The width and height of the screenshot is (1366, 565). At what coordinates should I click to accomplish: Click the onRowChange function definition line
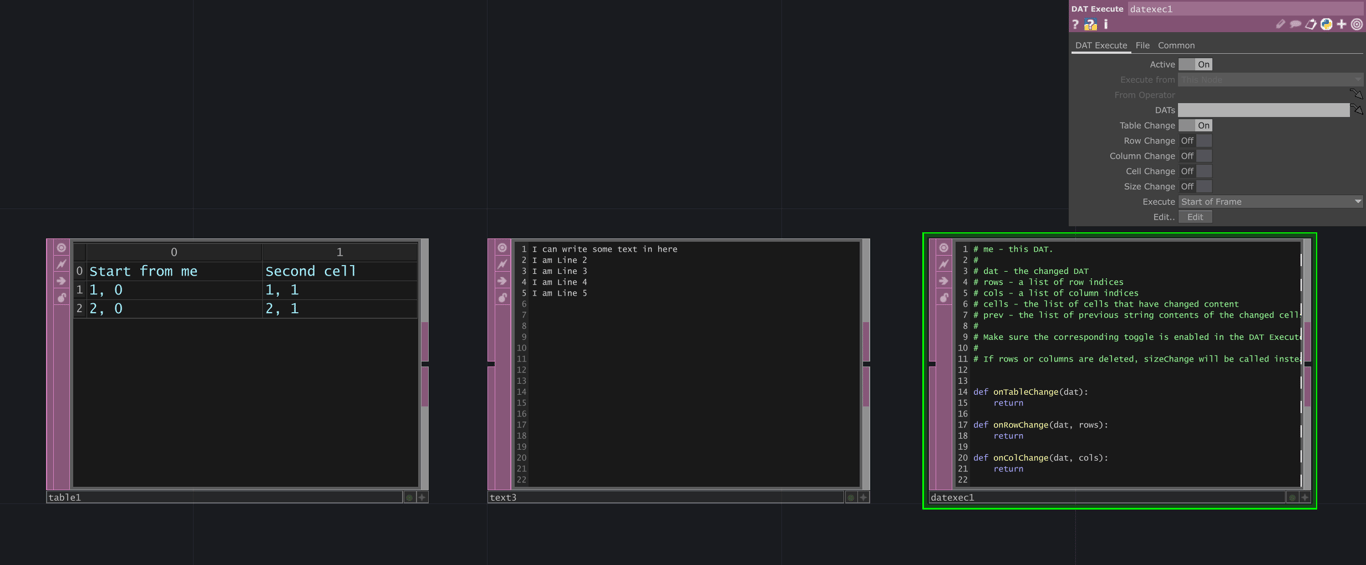[x=1040, y=425]
